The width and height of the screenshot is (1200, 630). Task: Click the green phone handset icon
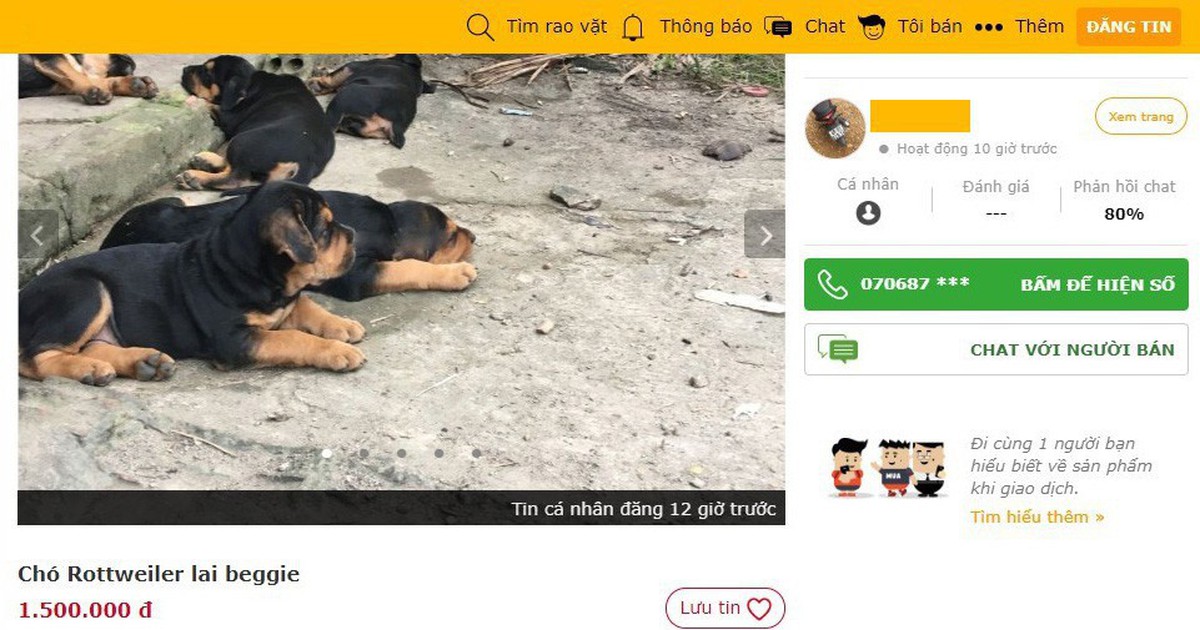(832, 284)
